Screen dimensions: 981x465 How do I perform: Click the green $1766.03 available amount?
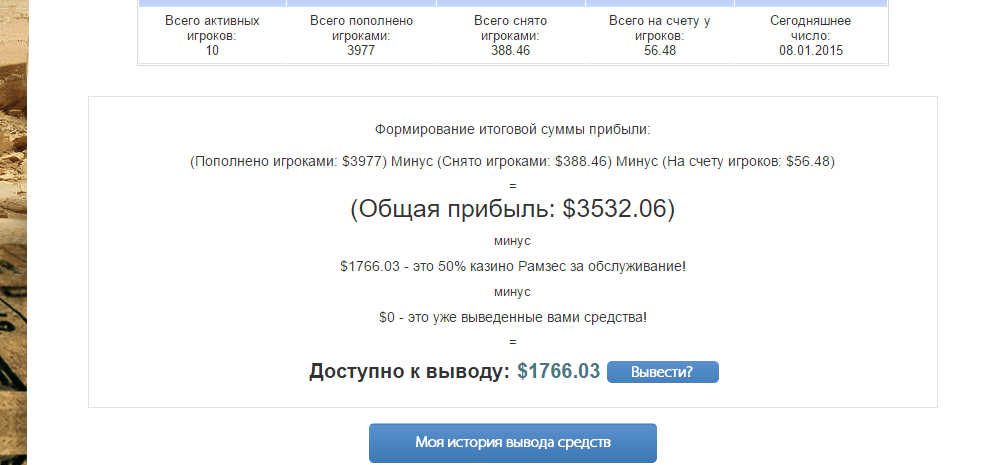coord(558,371)
